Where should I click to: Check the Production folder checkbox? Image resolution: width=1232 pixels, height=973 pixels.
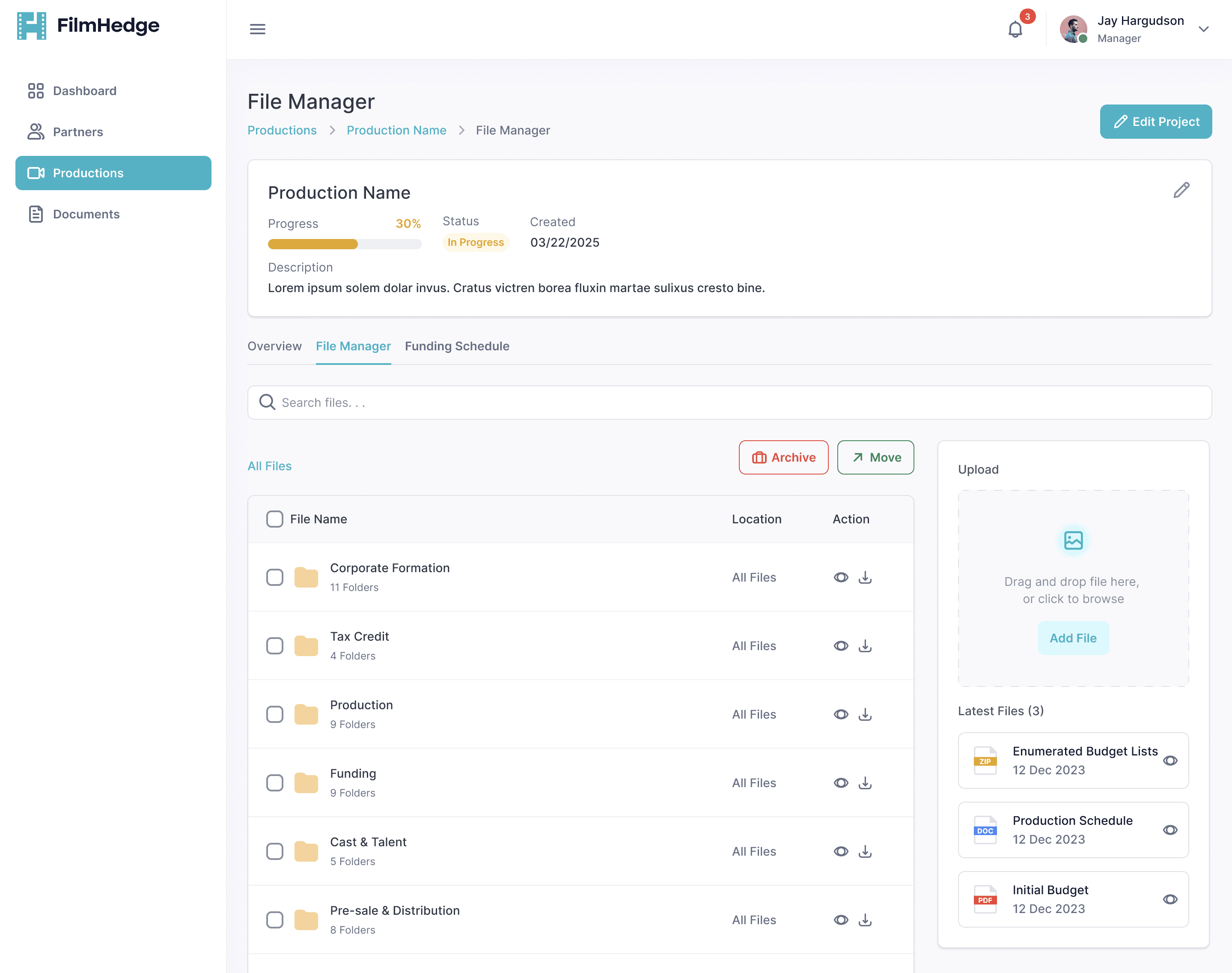(x=274, y=714)
